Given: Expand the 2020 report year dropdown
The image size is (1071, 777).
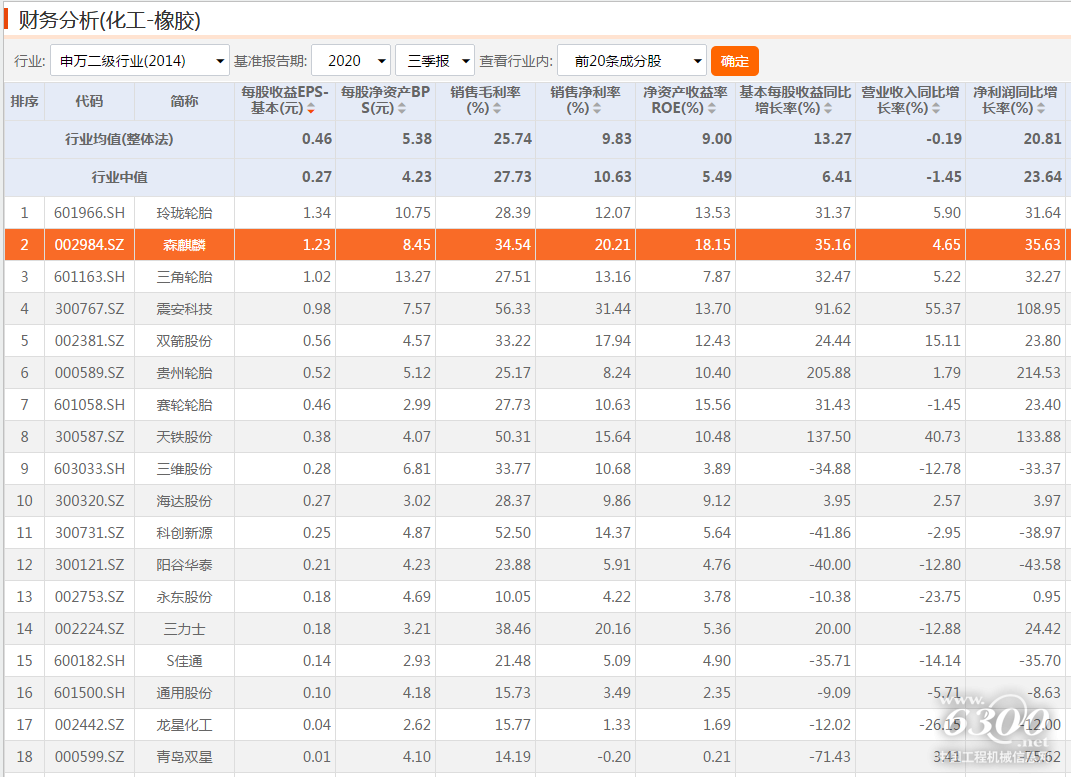Looking at the screenshot, I should [351, 61].
